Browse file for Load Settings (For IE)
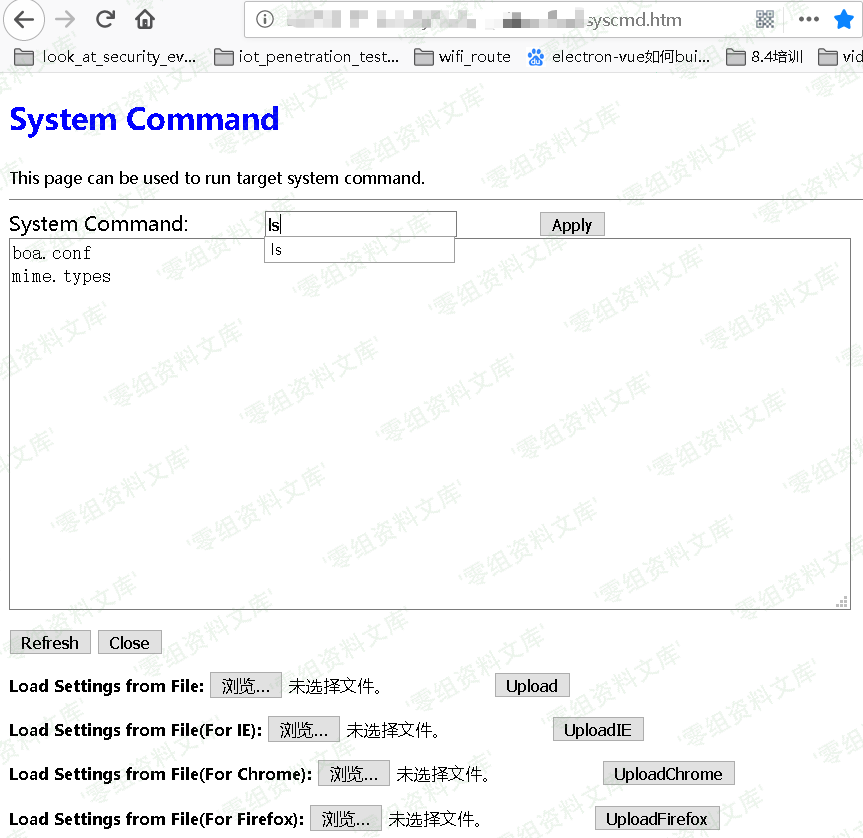Screen dimensions: 863x838 point(304,730)
